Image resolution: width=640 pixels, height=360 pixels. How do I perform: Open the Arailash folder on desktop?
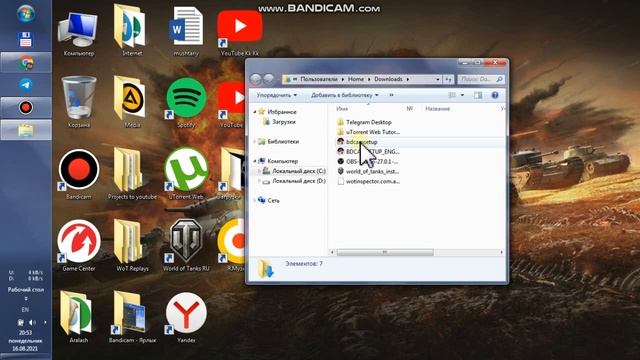pos(78,316)
